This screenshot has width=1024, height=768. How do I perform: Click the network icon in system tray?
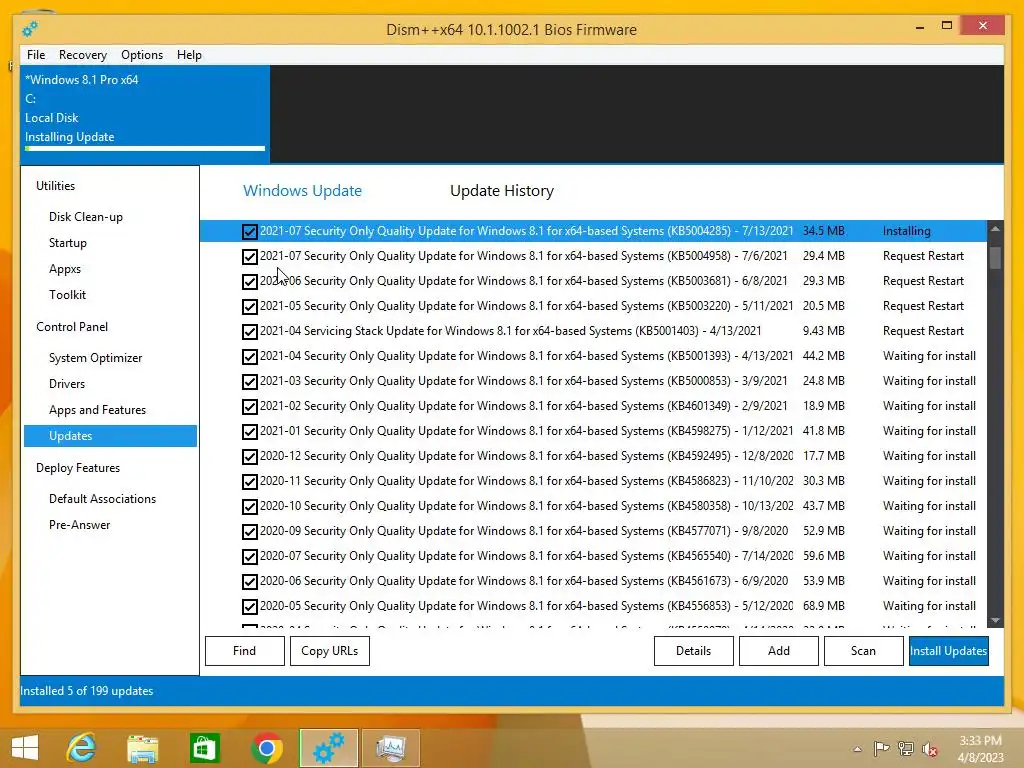click(906, 748)
